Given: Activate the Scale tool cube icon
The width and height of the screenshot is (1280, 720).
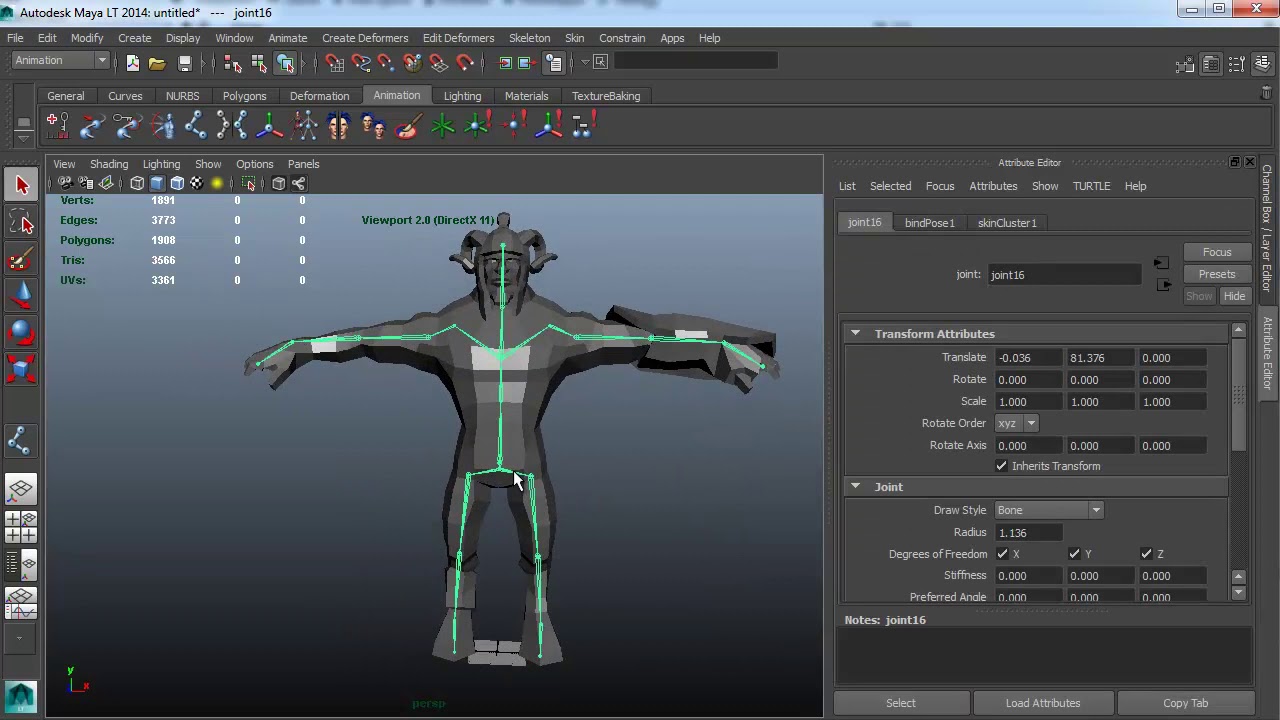Looking at the screenshot, I should [21, 370].
